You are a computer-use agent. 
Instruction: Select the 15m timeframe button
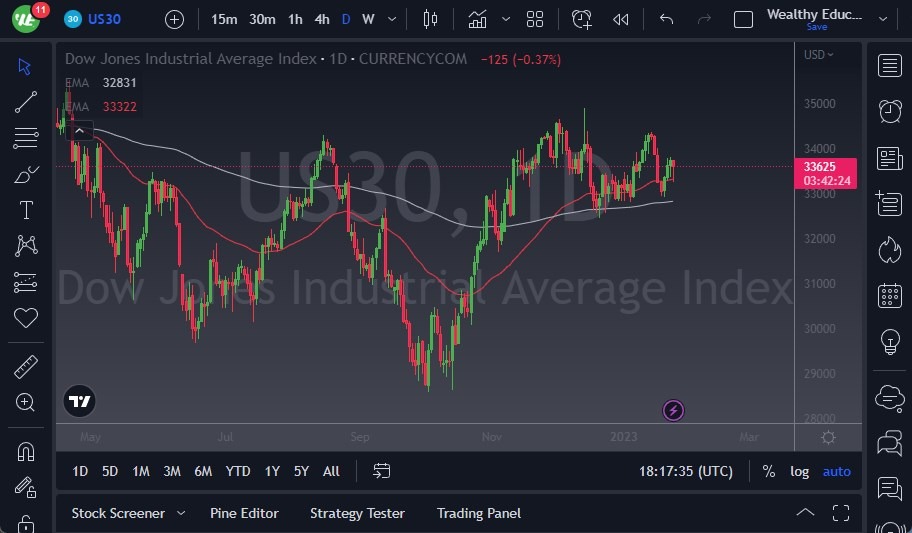coord(225,19)
